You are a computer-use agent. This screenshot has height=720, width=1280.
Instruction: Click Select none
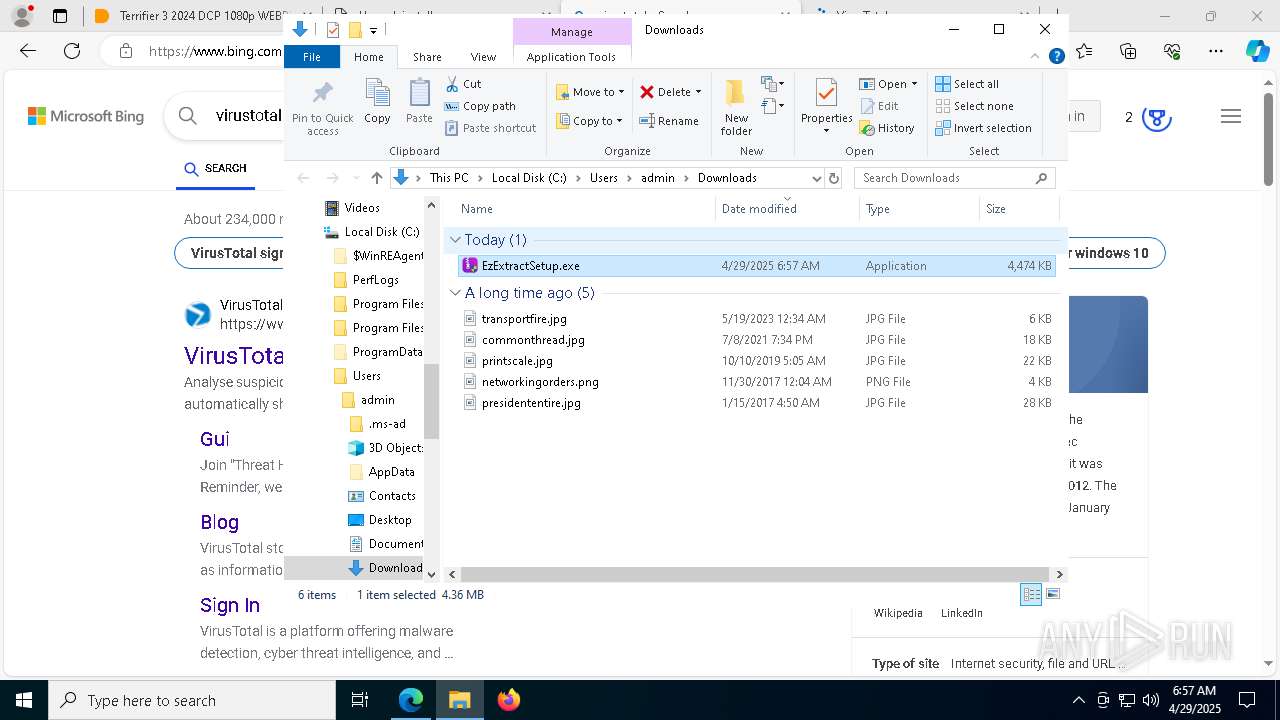(974, 106)
